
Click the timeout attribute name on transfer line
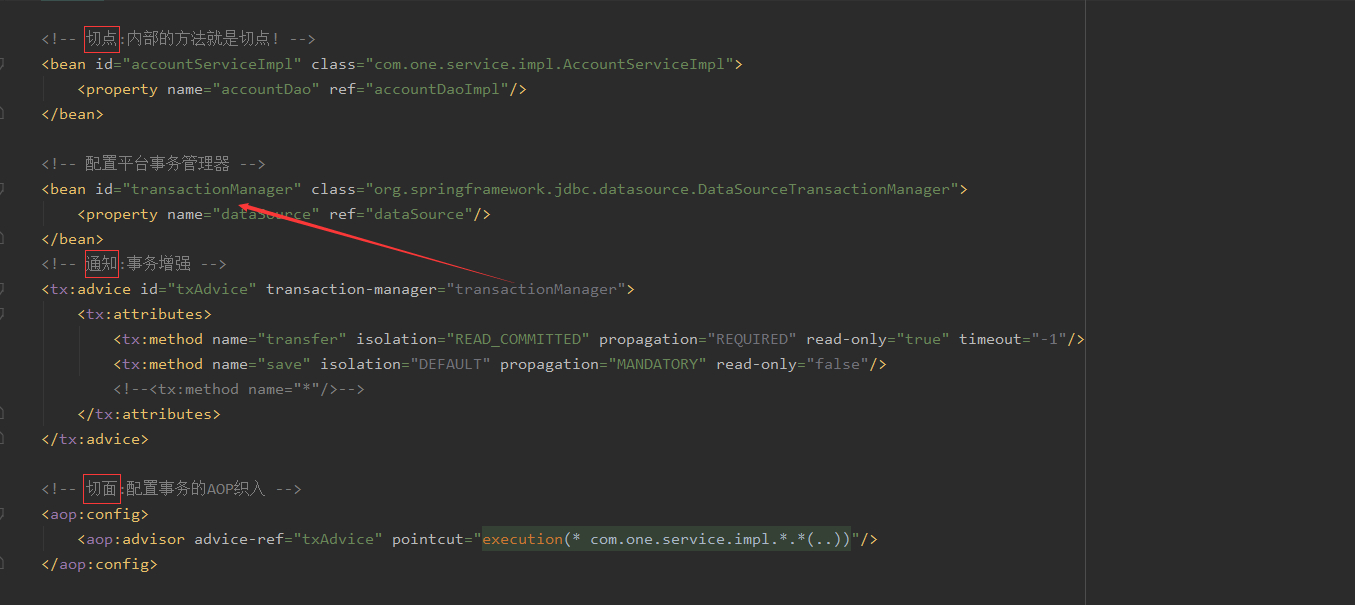(990, 339)
